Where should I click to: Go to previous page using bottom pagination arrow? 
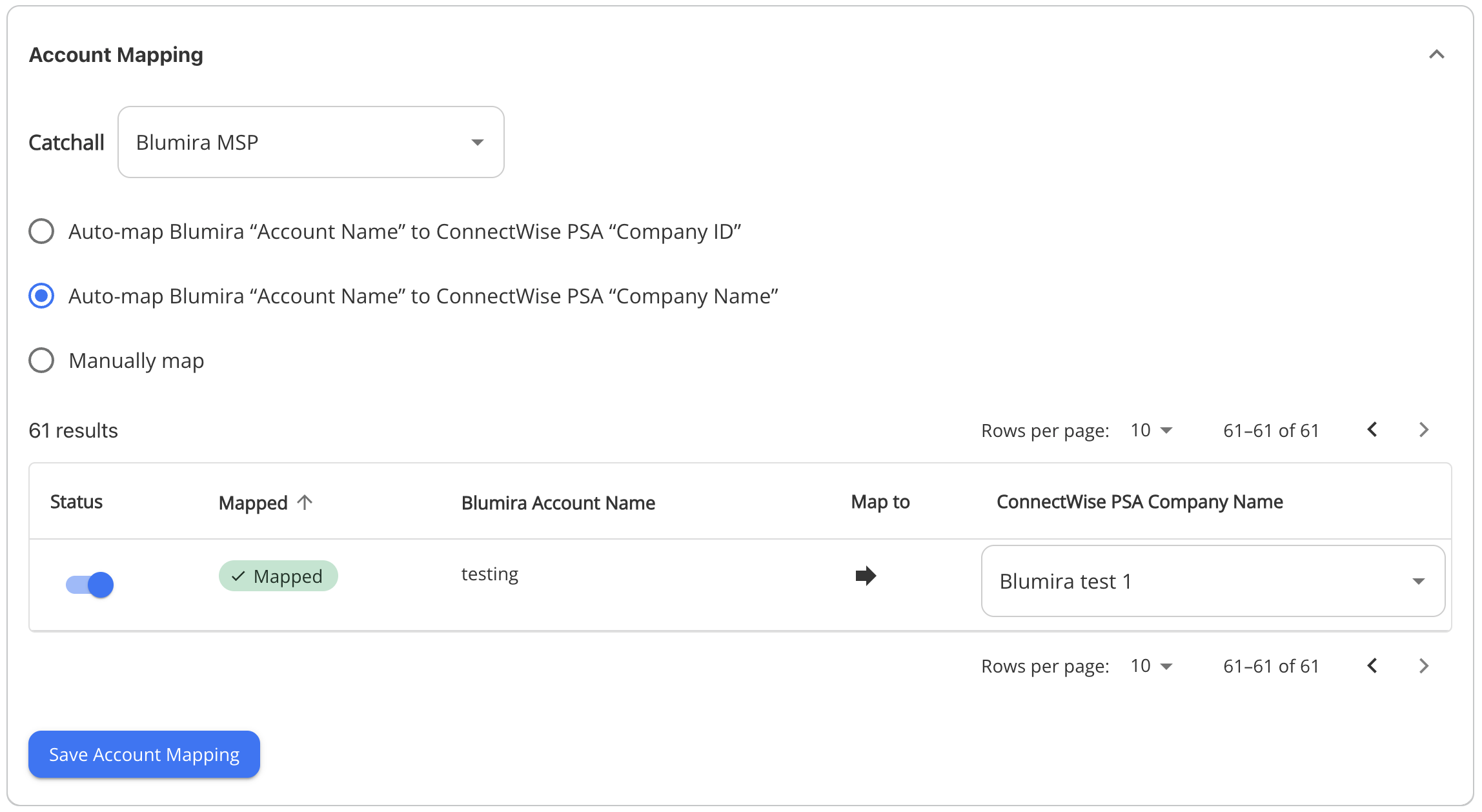tap(1372, 665)
